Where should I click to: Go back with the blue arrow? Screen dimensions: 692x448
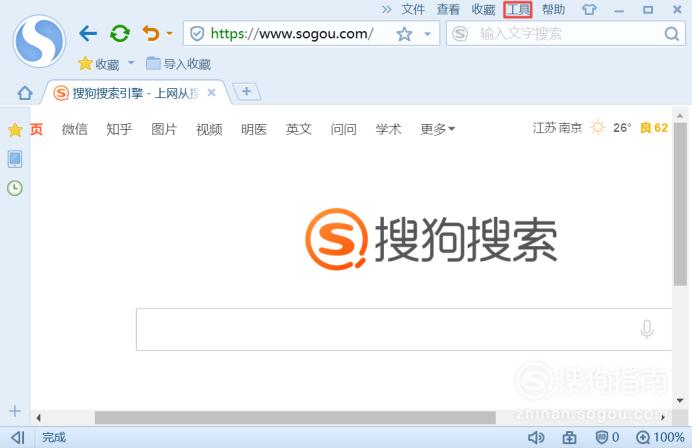coord(88,34)
